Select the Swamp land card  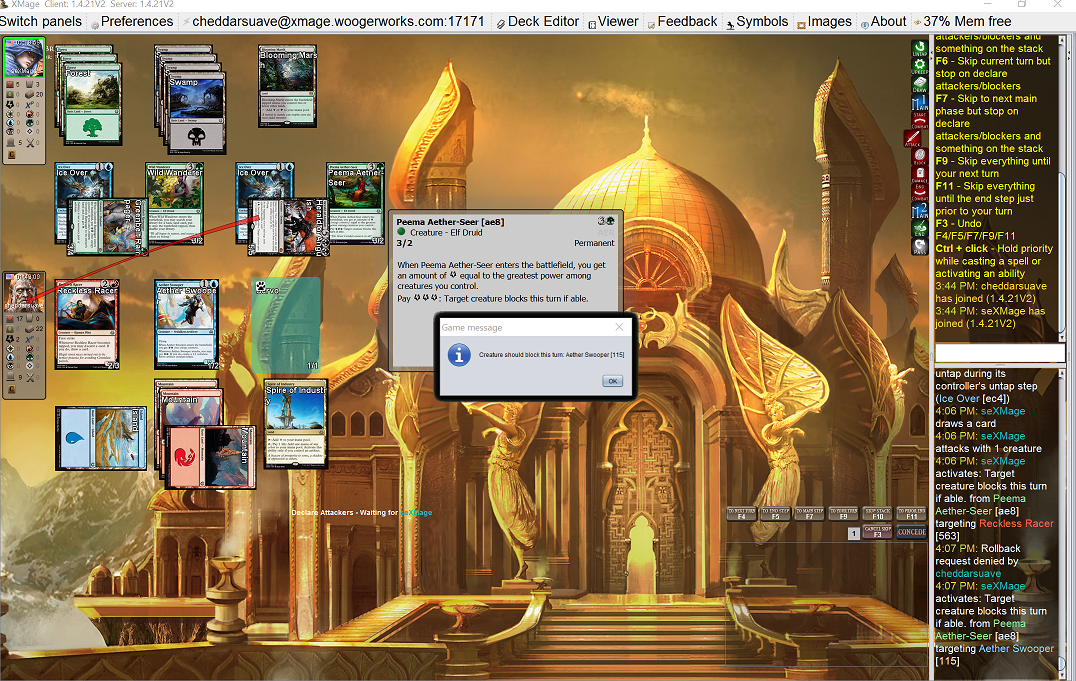[197, 112]
